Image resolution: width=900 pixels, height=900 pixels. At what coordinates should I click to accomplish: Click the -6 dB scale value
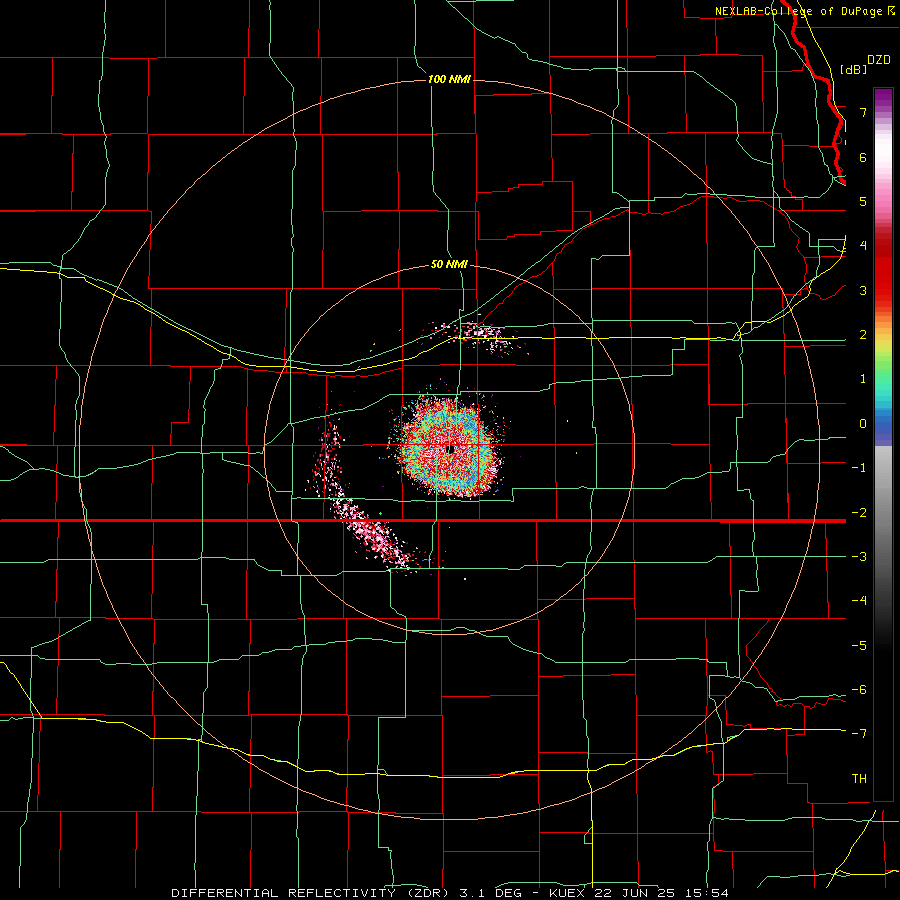[x=859, y=690]
